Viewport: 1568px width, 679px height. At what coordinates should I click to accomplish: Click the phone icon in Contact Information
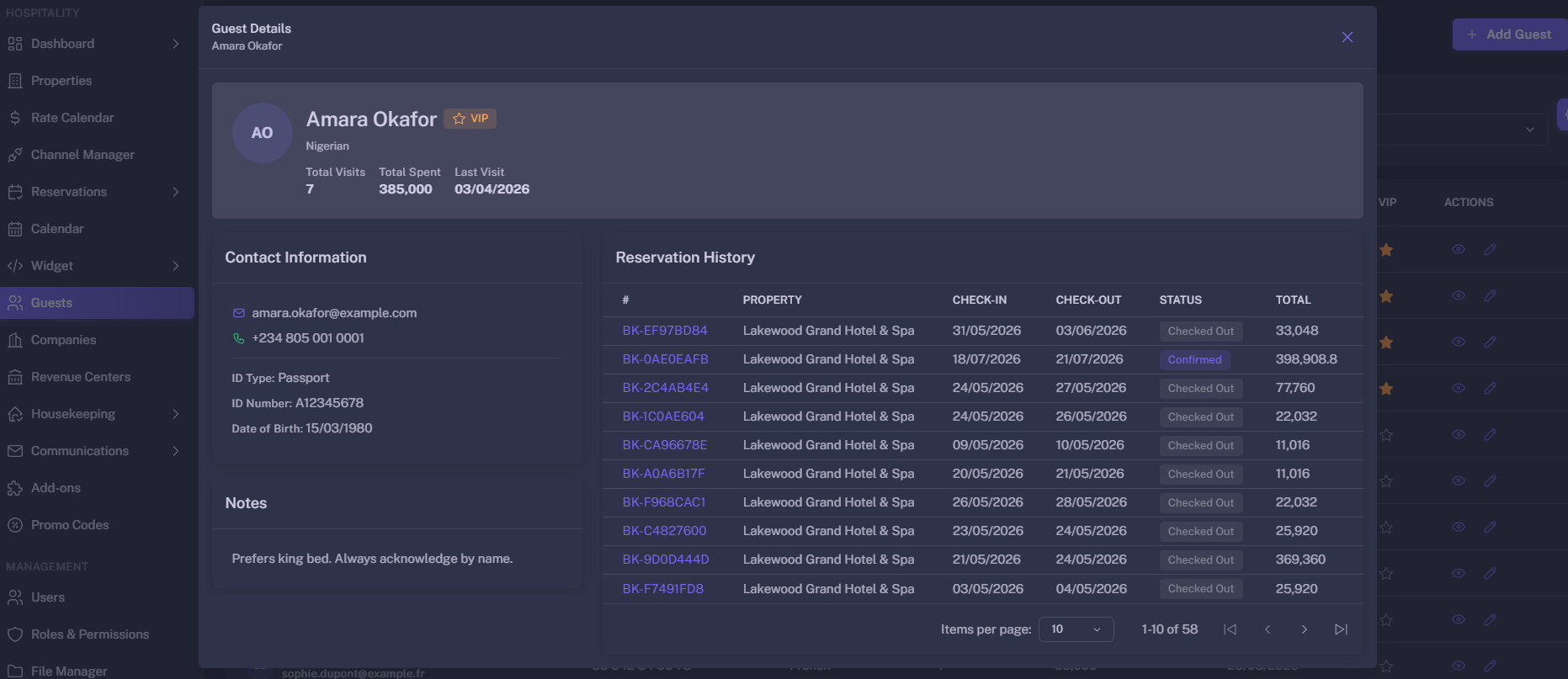pos(239,338)
